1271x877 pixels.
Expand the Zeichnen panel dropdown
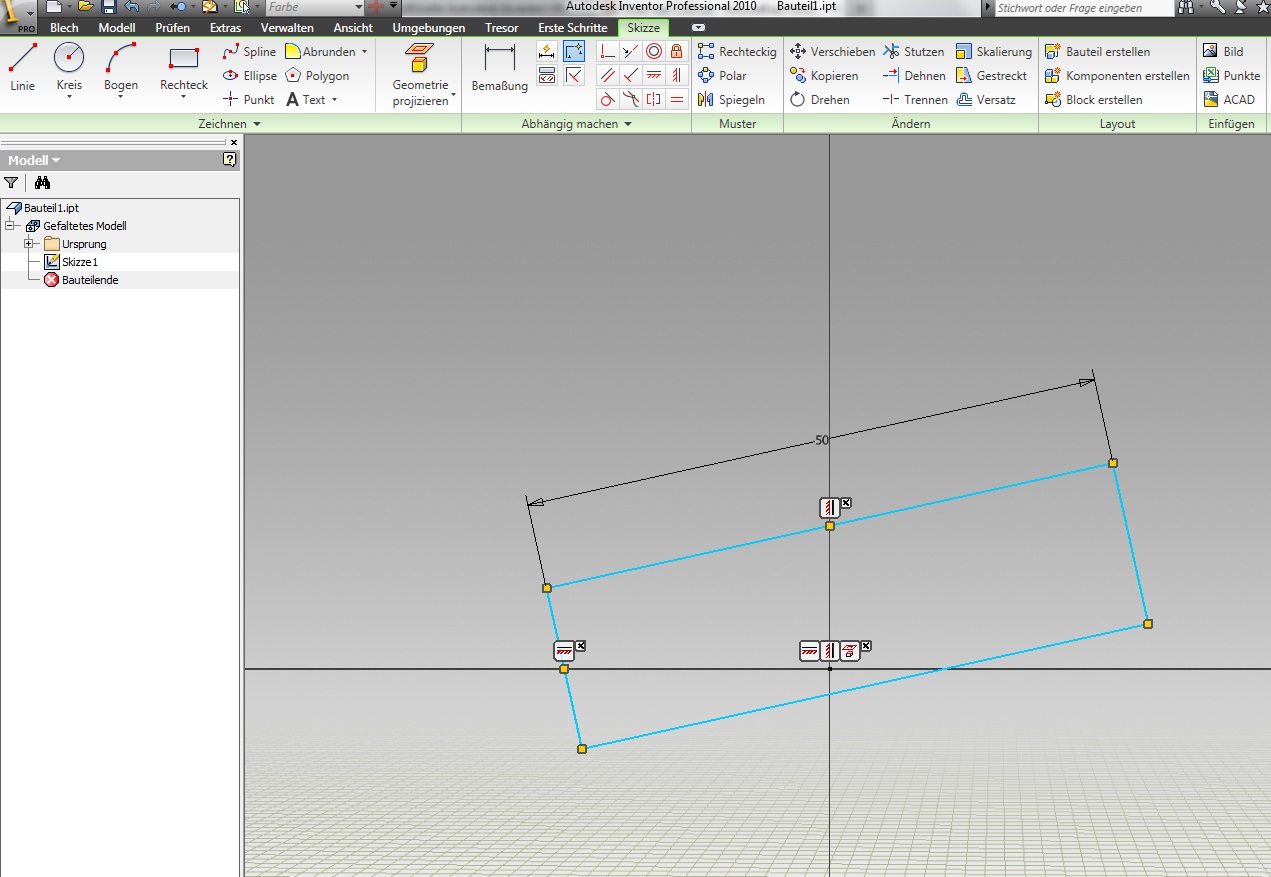pyautogui.click(x=257, y=124)
